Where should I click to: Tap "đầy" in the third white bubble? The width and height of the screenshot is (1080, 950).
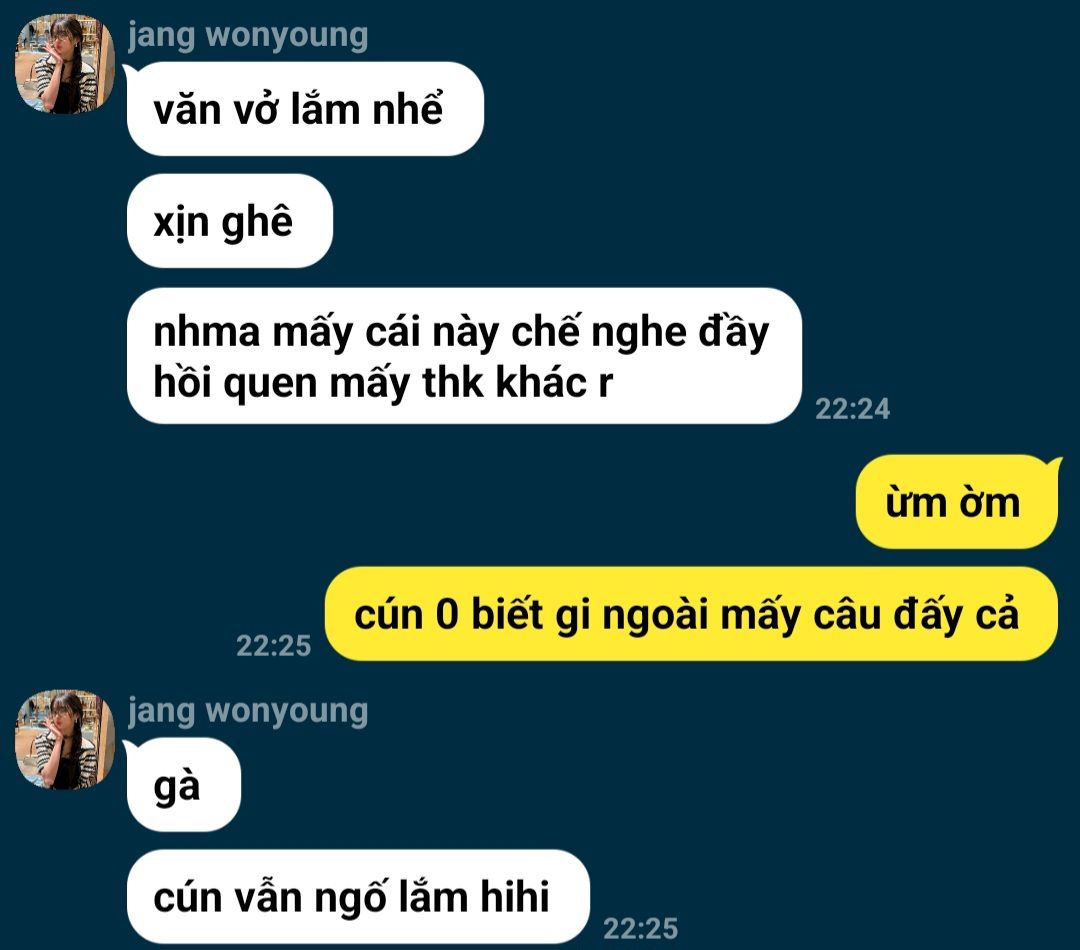[734, 332]
